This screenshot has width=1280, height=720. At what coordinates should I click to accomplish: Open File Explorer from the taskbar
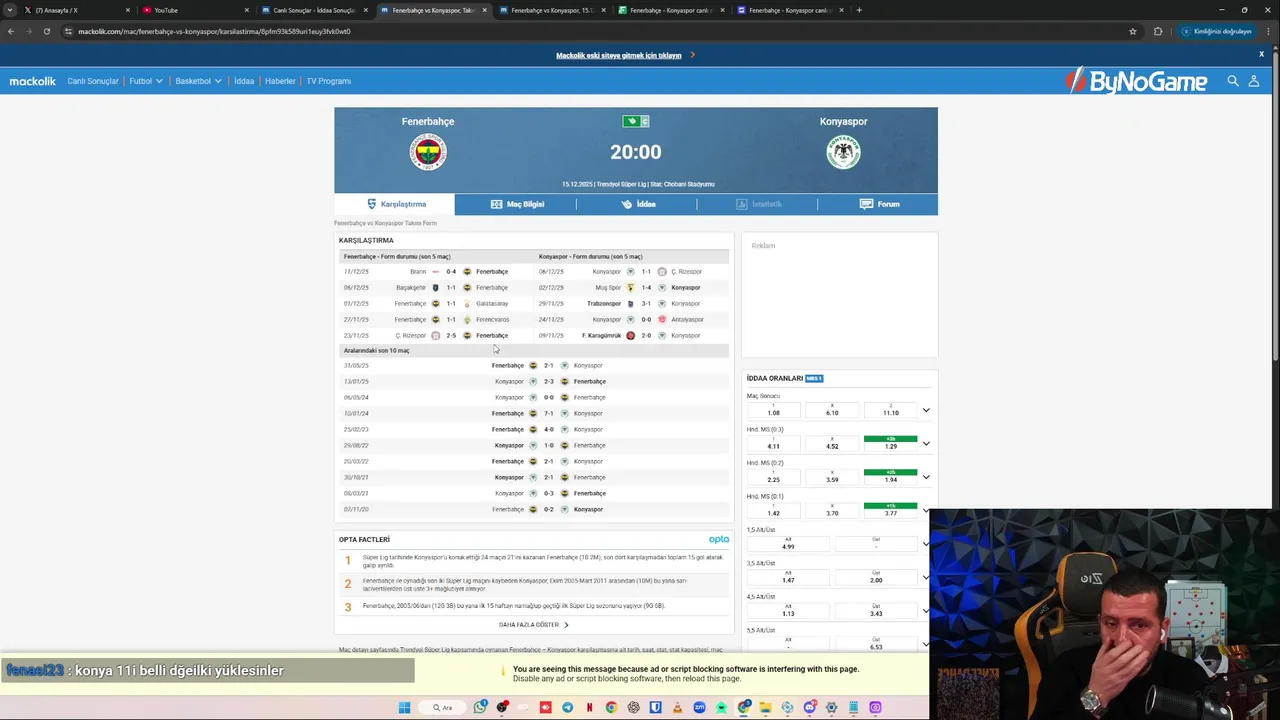coord(765,707)
